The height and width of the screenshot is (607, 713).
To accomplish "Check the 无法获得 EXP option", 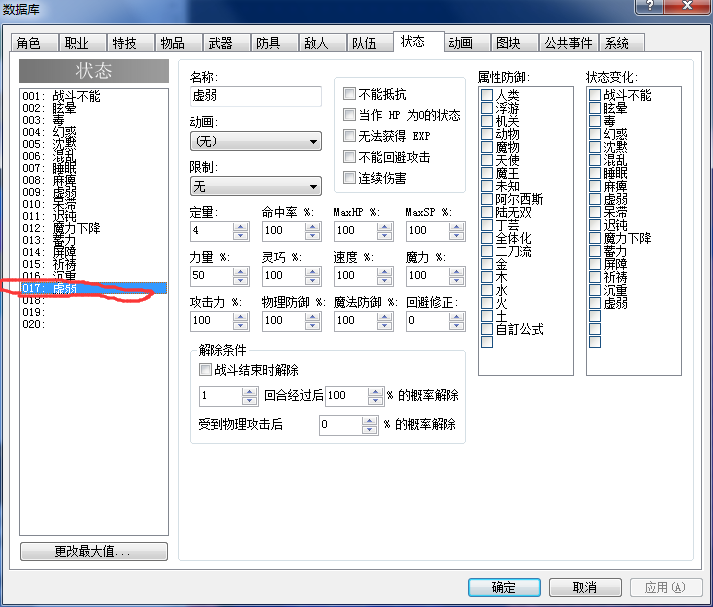I will (x=349, y=135).
